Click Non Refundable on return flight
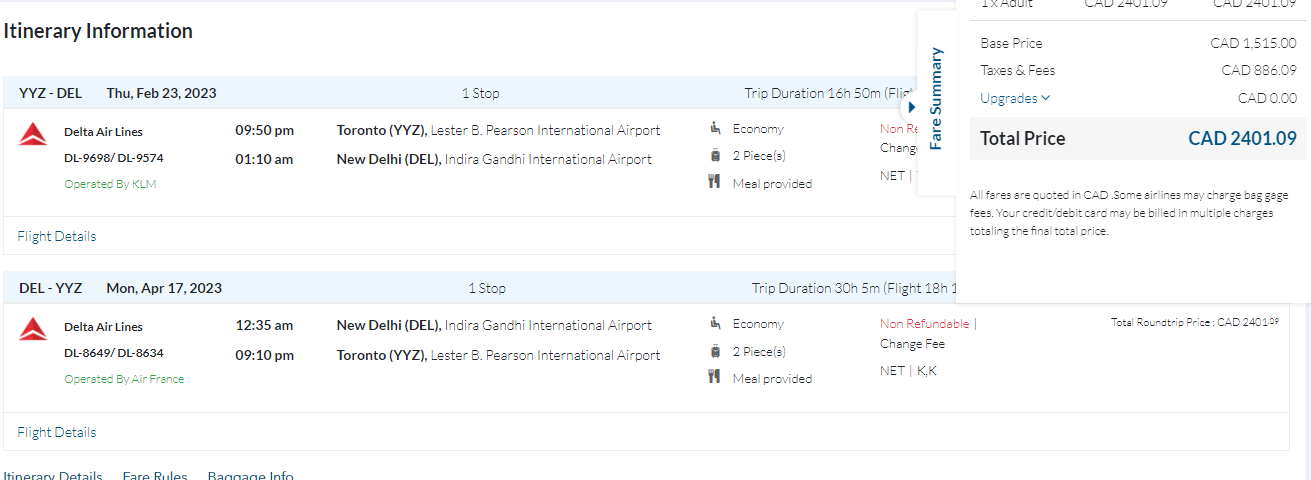This screenshot has height=480, width=1311. 924,323
